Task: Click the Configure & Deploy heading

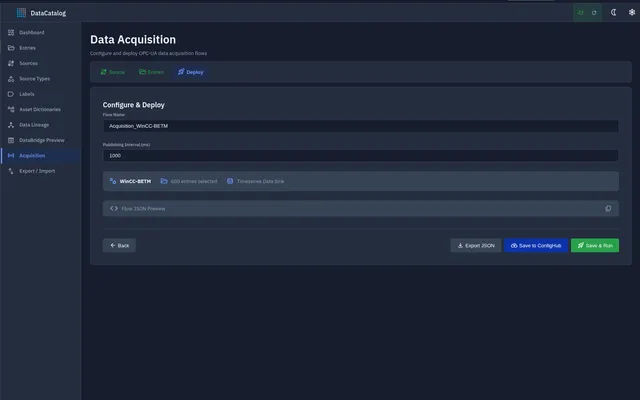Action: pos(133,105)
